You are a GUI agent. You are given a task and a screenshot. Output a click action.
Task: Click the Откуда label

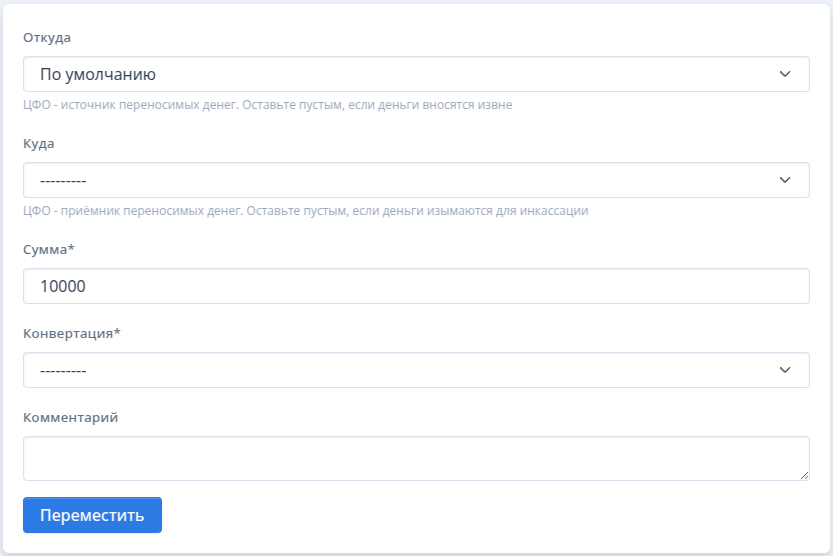tap(47, 38)
